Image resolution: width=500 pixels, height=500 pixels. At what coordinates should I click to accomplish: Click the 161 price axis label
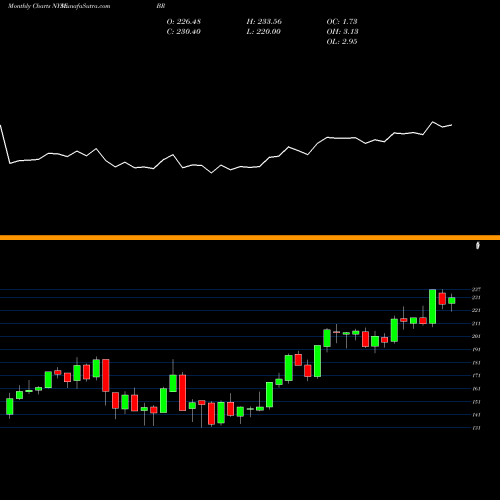[x=476, y=389]
